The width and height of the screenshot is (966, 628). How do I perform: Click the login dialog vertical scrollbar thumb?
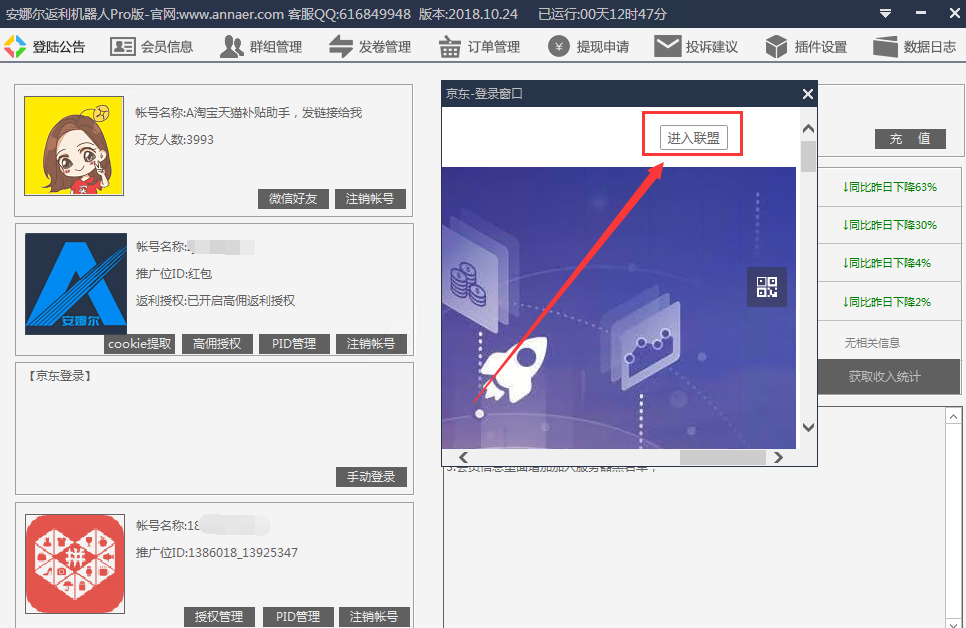coord(808,157)
